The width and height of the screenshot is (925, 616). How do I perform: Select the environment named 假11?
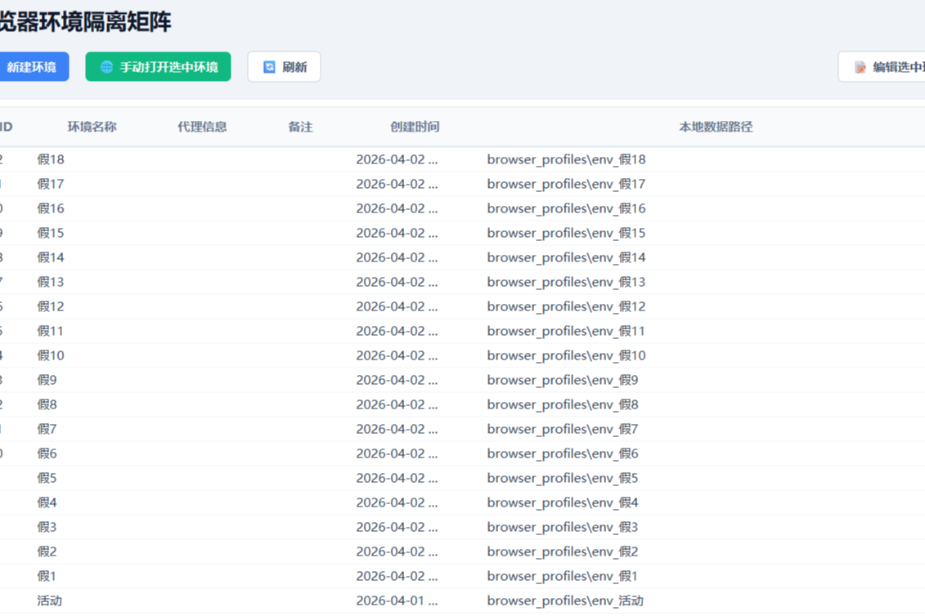tap(51, 331)
